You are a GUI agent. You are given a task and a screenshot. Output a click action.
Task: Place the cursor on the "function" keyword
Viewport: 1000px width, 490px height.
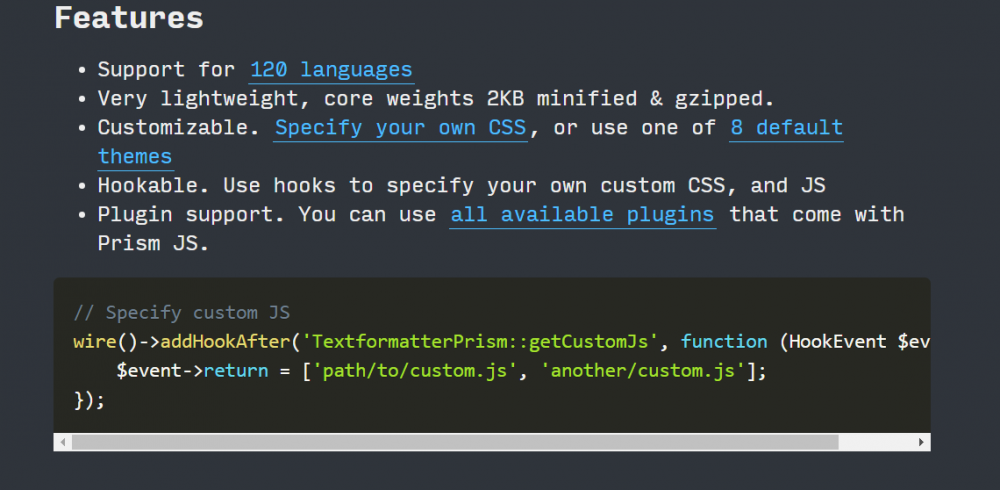point(724,342)
